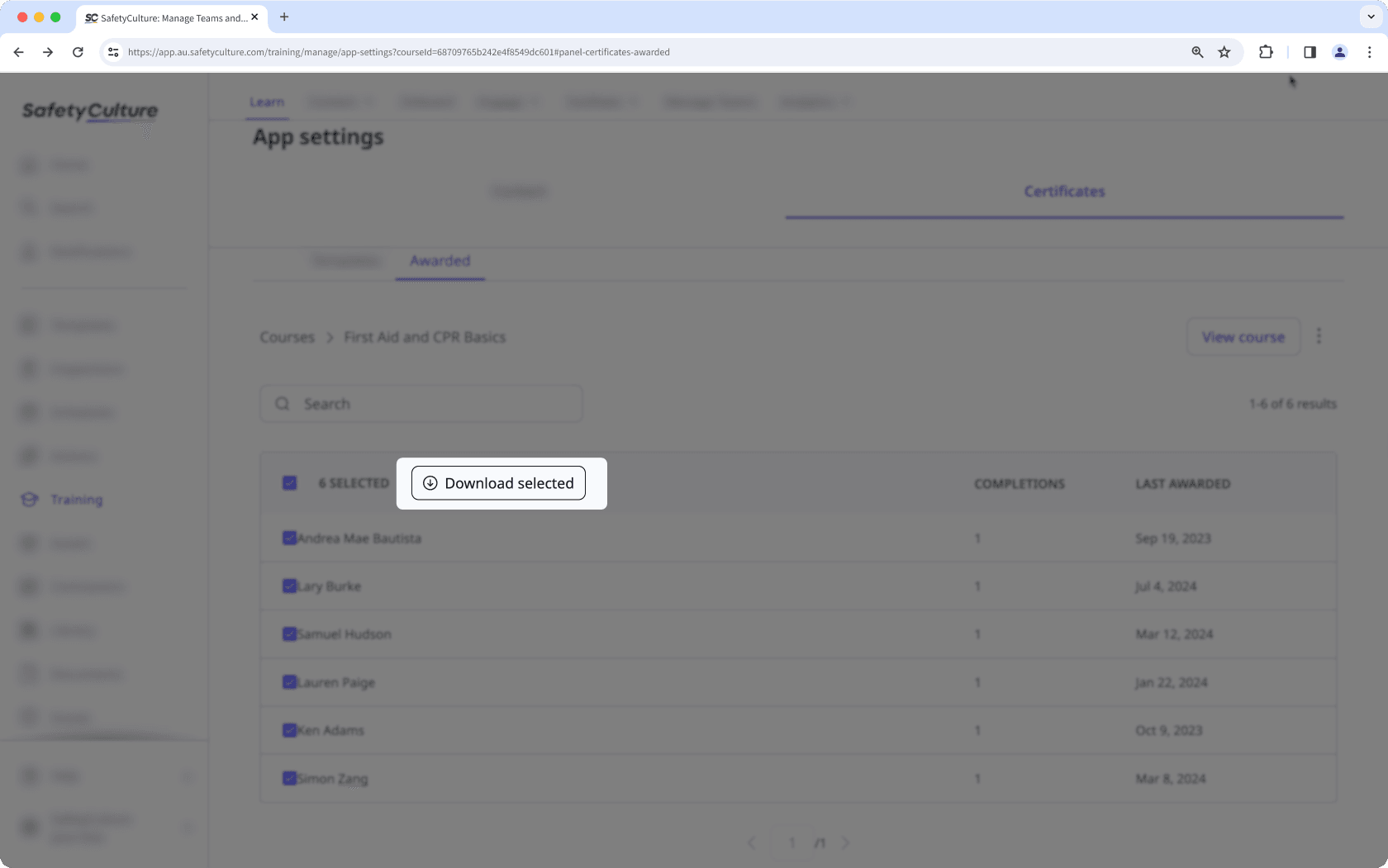This screenshot has height=868, width=1388.
Task: Open the browser extensions puzzle icon
Action: [x=1265, y=51]
